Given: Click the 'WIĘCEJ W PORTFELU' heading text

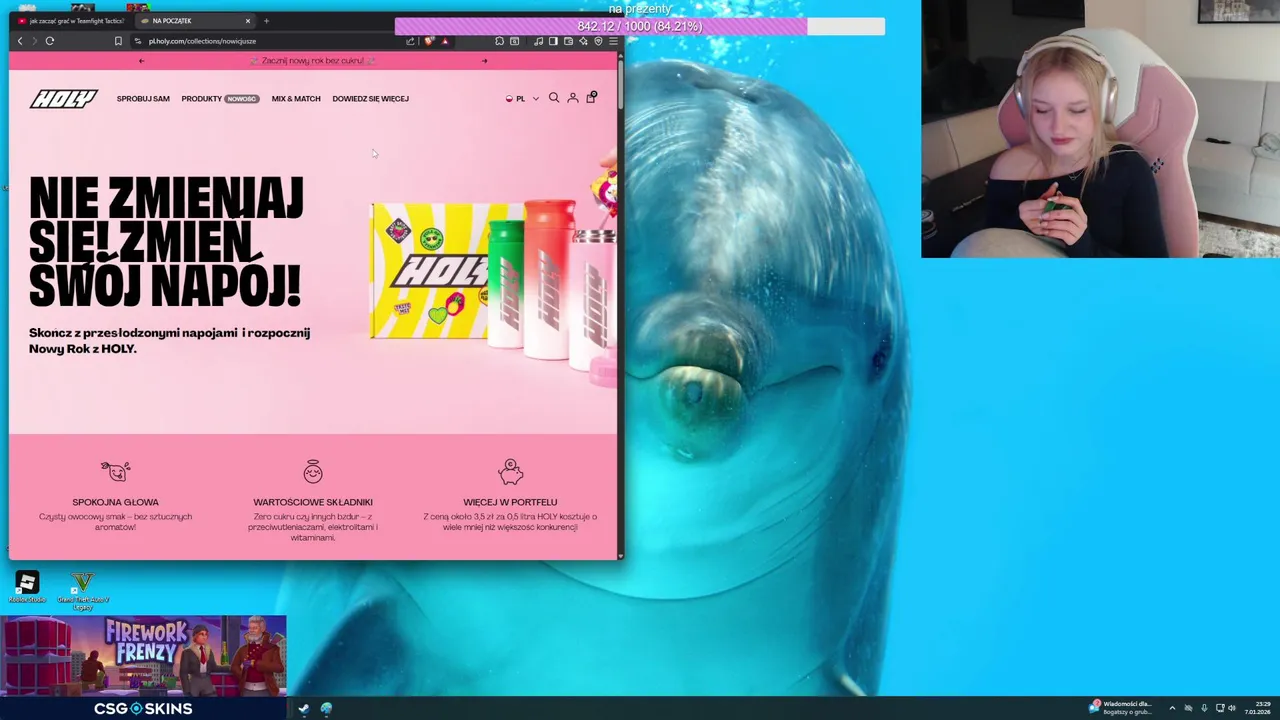Looking at the screenshot, I should click(x=510, y=502).
